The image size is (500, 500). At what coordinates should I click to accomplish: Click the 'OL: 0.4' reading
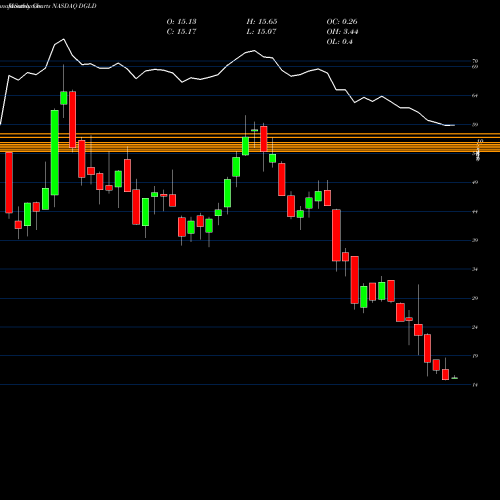pyautogui.click(x=339, y=42)
